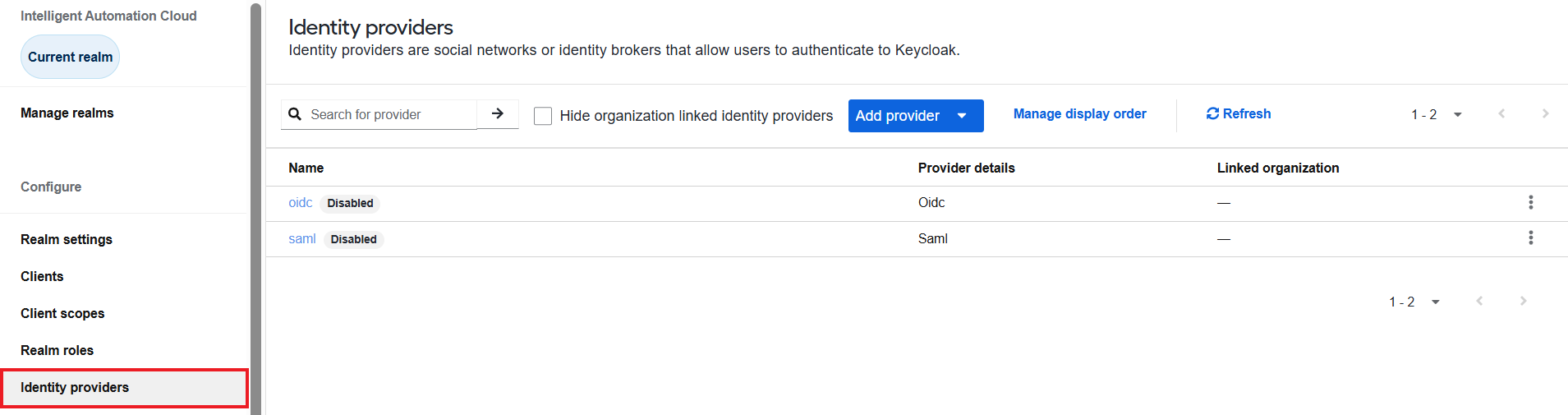Click the magnifier icon in the provider search
This screenshot has width=1568, height=415.
295,114
